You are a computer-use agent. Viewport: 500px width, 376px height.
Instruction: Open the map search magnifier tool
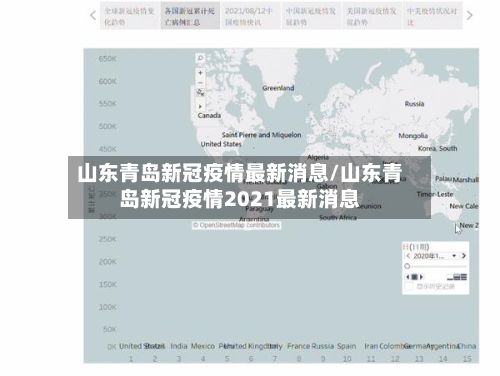pyautogui.click(x=200, y=58)
